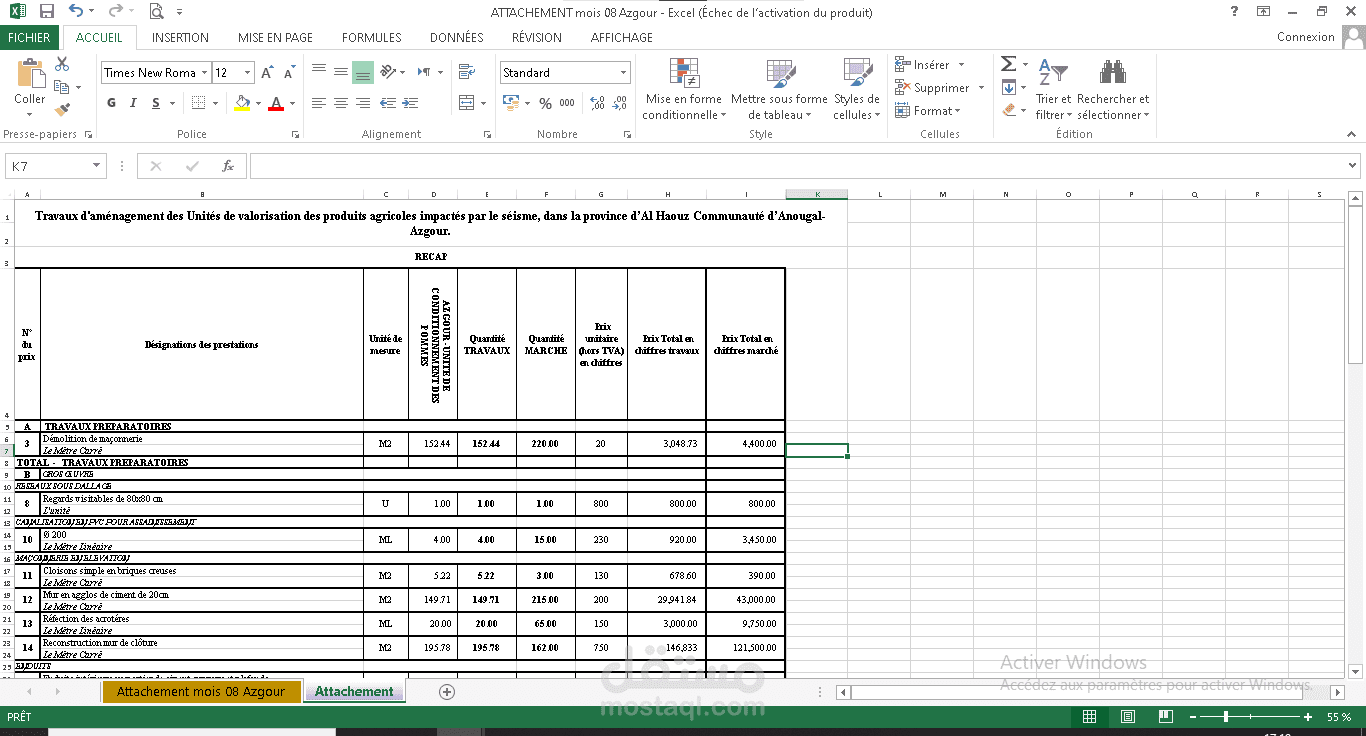Toggle center horizontal text alignment
Viewport: 1366px width, 736px height.
[341, 103]
